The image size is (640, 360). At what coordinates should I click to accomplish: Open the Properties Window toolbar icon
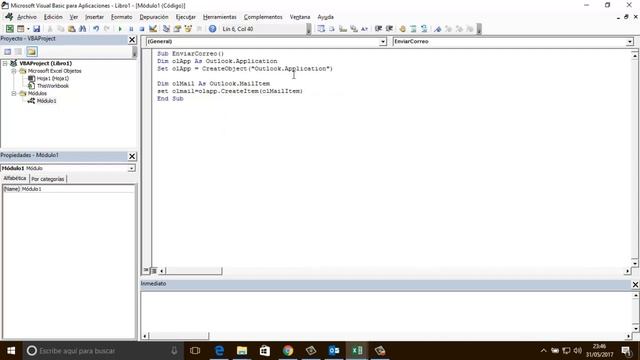[177, 29]
